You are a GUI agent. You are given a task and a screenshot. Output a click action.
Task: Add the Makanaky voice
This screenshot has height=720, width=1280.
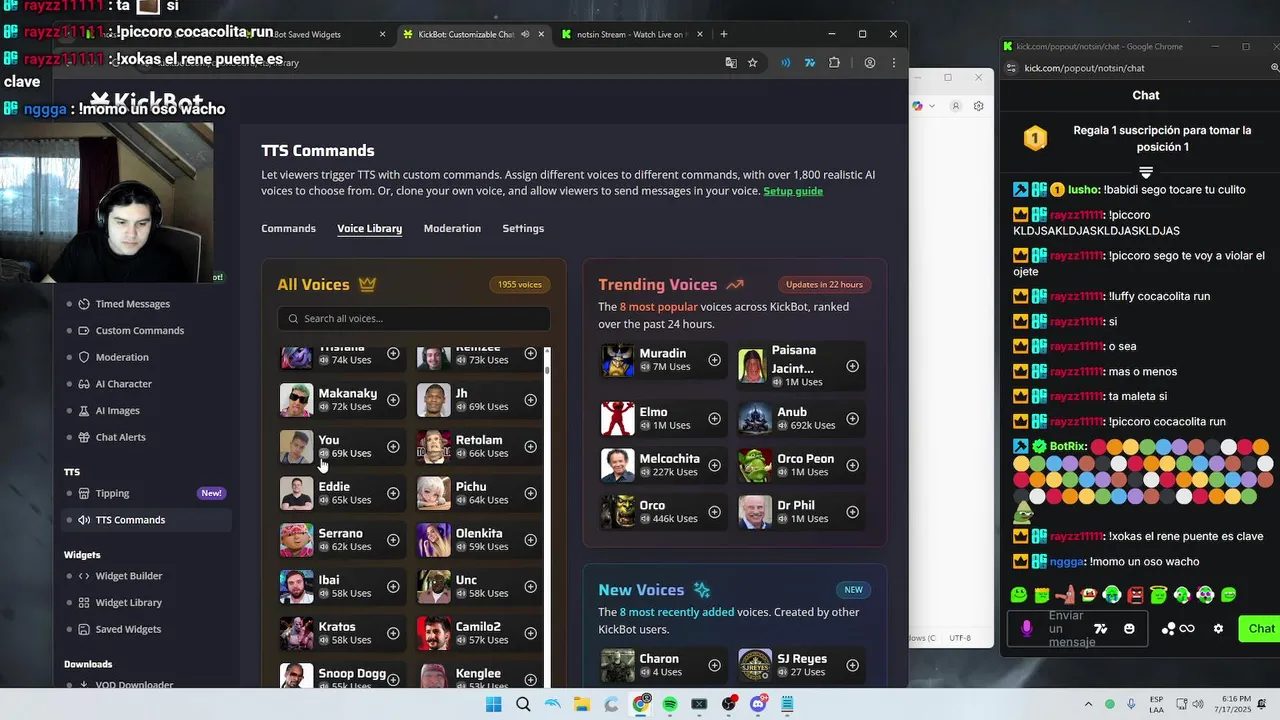pos(393,400)
